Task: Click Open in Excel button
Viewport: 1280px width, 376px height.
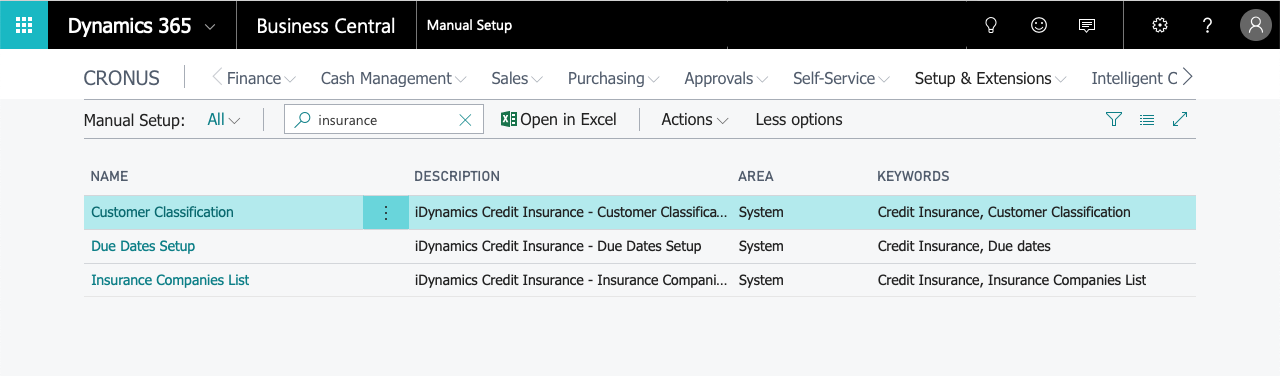Action: (x=559, y=120)
